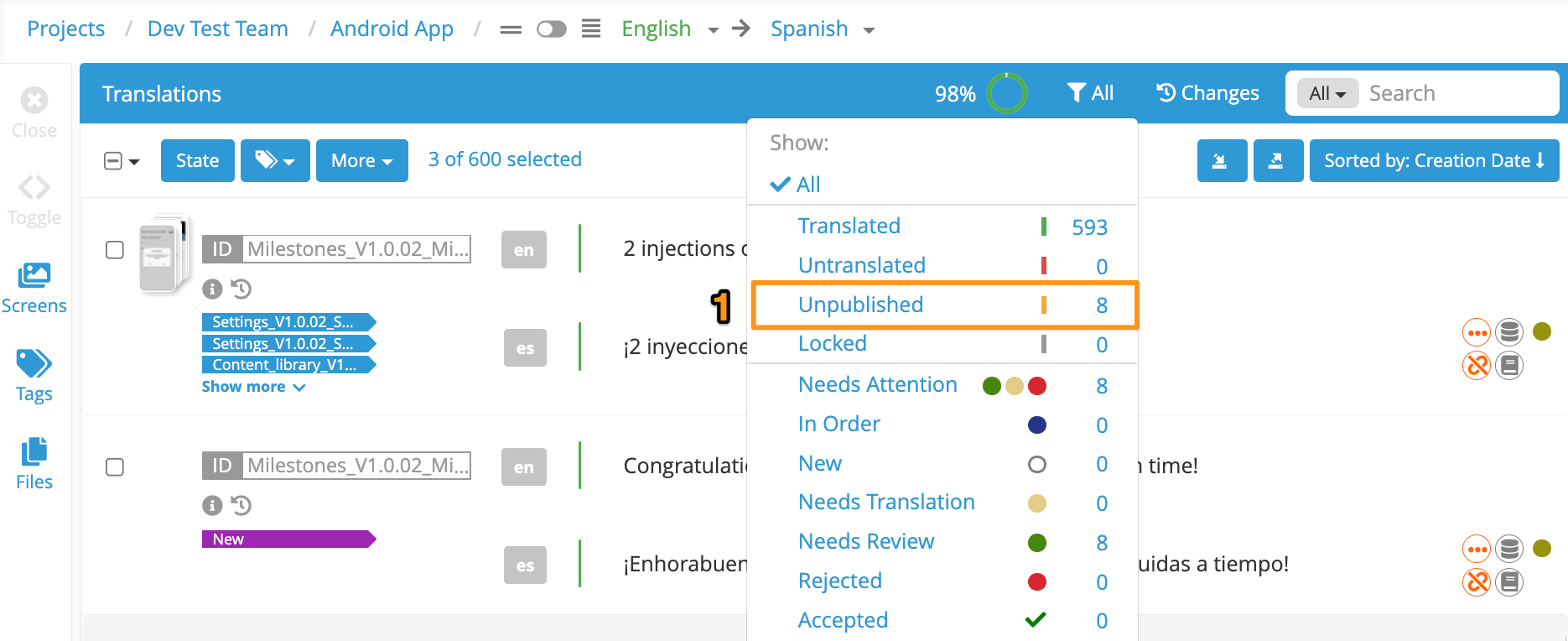Open the Dev Test Team breadcrumb link
1568x641 pixels.
[217, 28]
